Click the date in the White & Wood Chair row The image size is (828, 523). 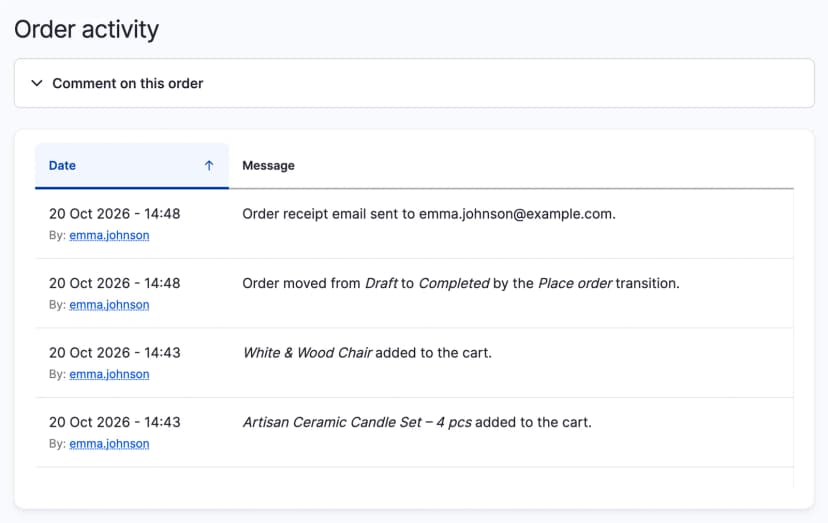115,352
